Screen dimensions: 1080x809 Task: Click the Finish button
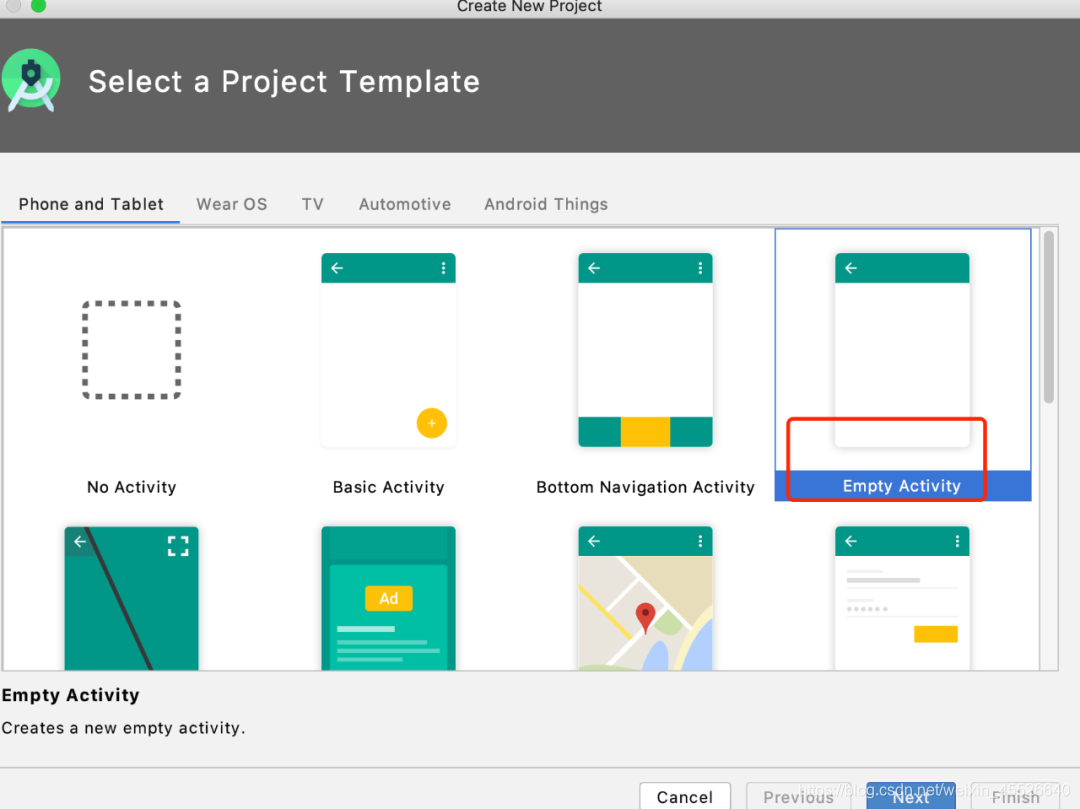tap(1015, 796)
